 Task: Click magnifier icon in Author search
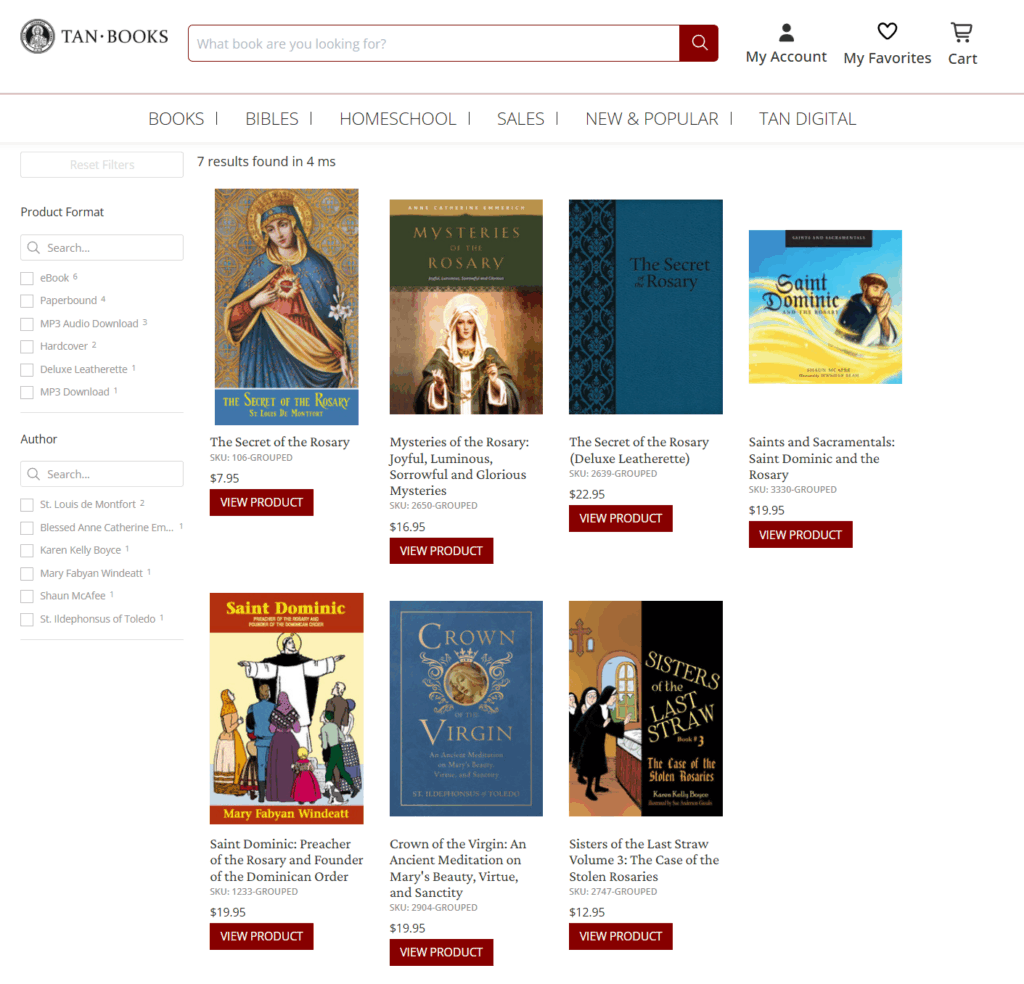tap(33, 474)
